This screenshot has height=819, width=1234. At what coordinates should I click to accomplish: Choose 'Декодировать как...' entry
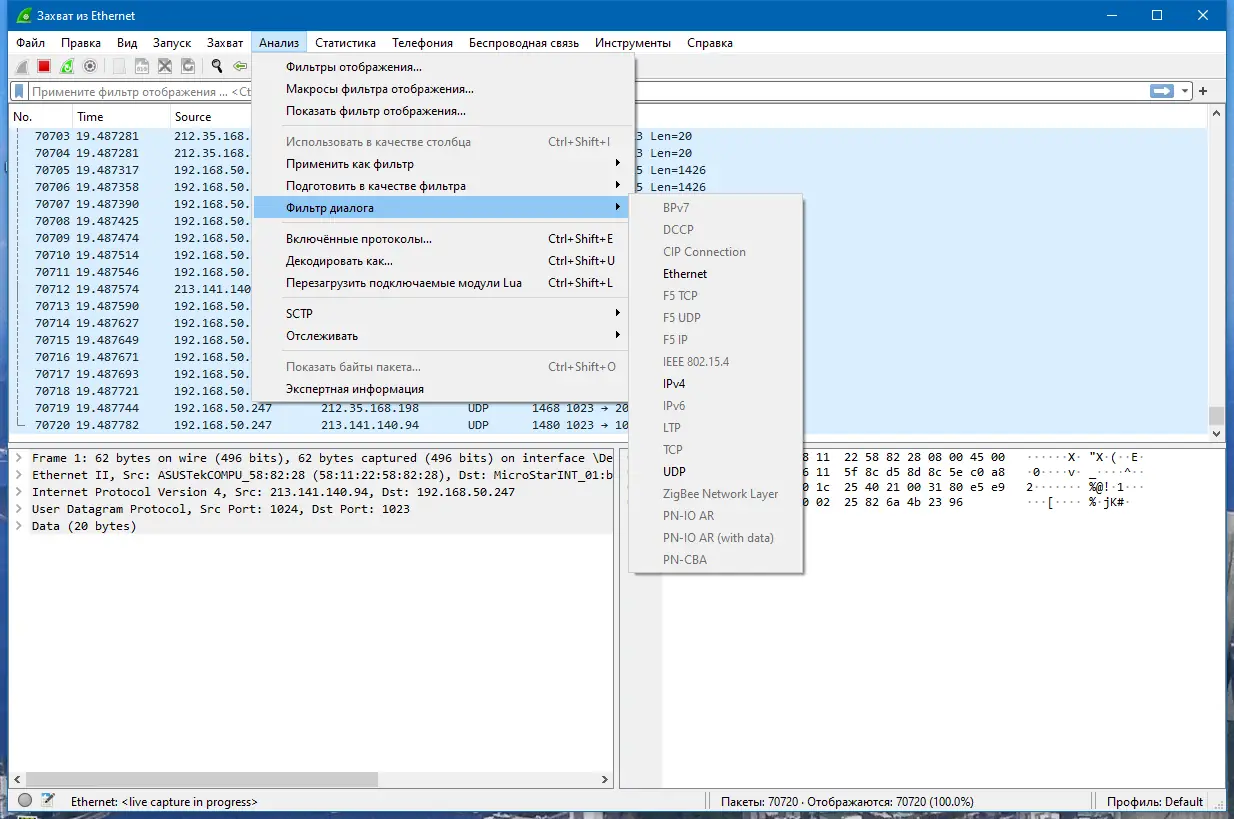(x=443, y=261)
